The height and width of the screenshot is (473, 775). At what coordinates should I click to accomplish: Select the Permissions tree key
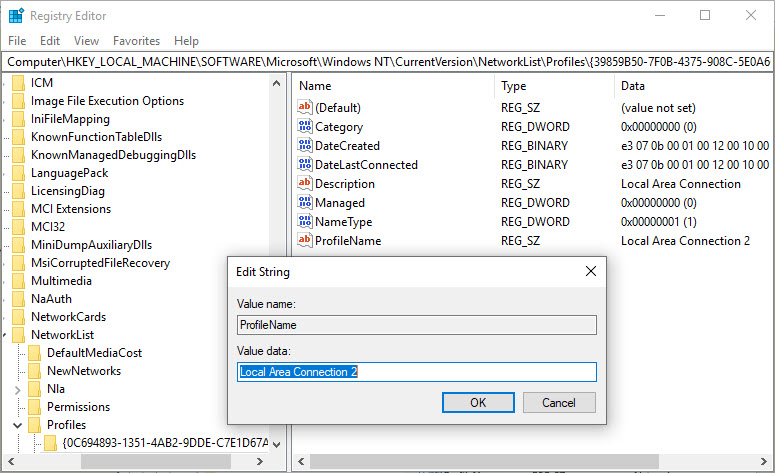(79, 407)
